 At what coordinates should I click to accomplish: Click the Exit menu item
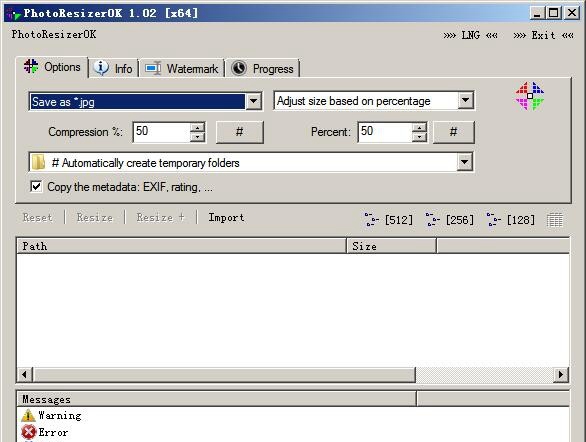(543, 35)
